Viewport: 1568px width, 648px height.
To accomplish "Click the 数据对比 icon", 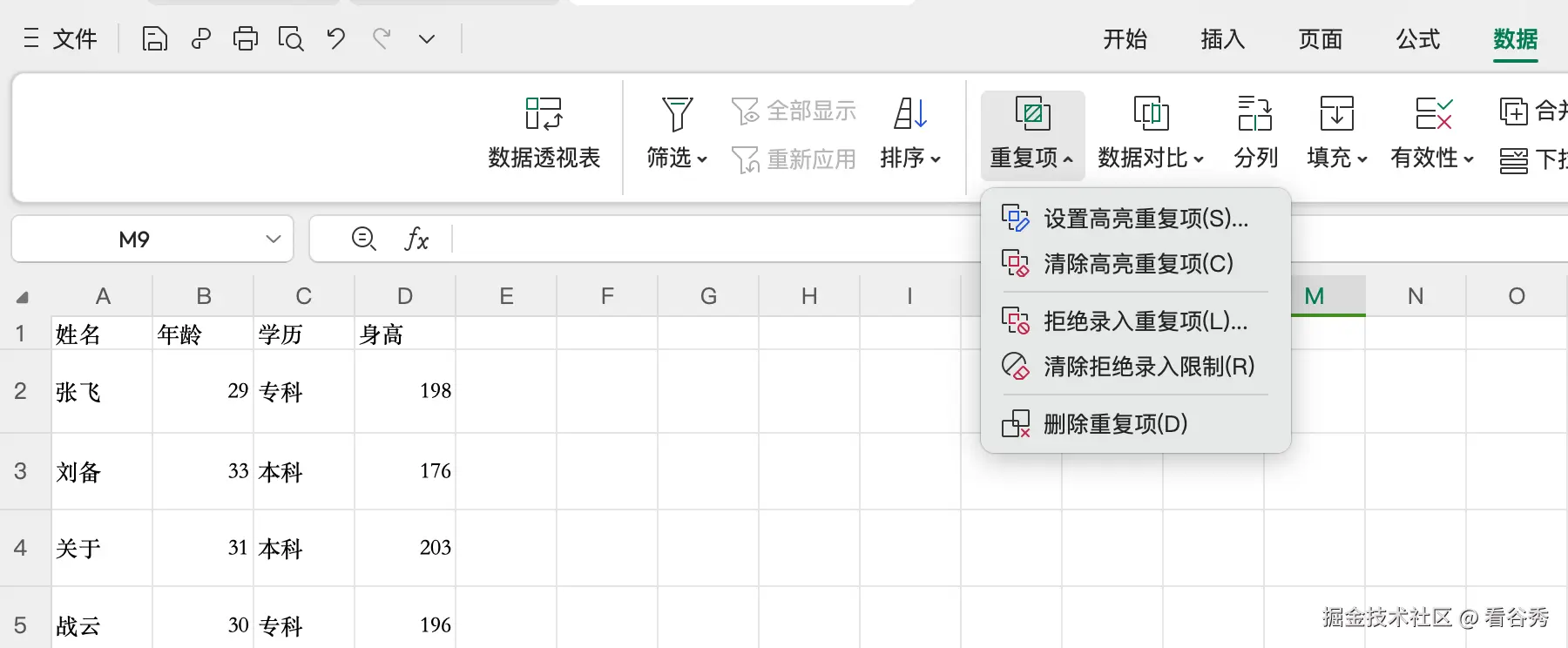I will coord(1151,113).
